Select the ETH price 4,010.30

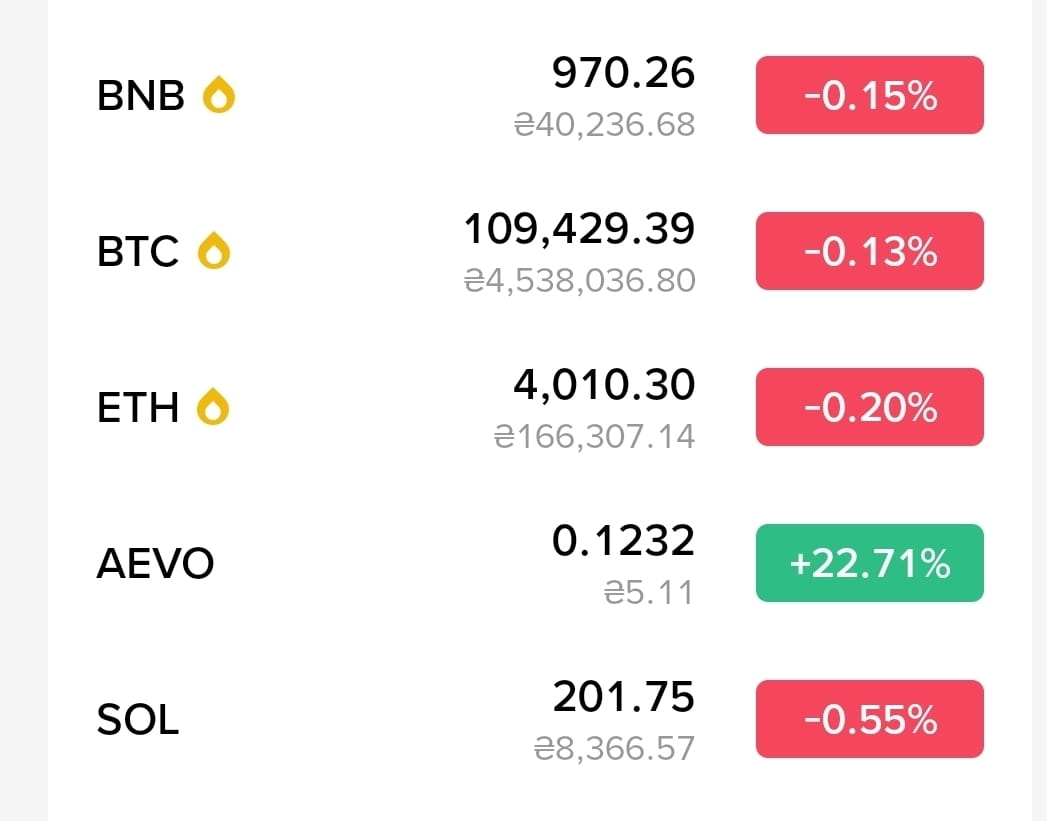point(604,385)
